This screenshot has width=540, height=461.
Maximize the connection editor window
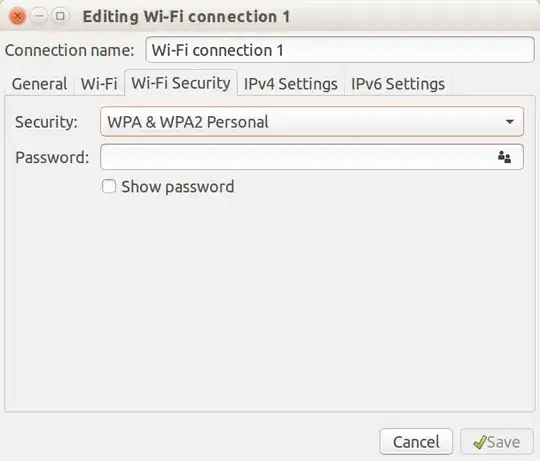[x=60, y=16]
